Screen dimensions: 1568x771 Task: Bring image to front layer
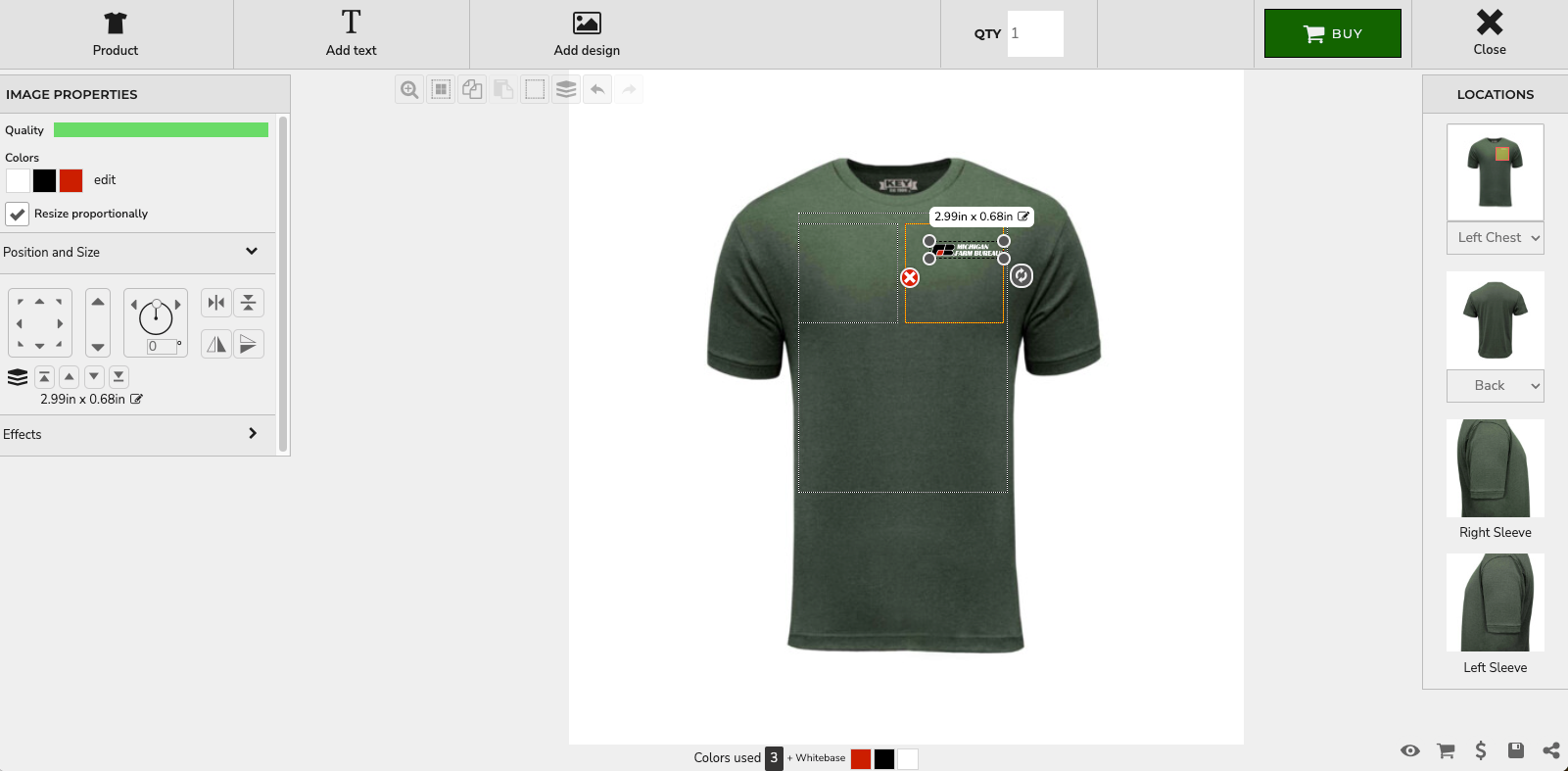[44, 377]
